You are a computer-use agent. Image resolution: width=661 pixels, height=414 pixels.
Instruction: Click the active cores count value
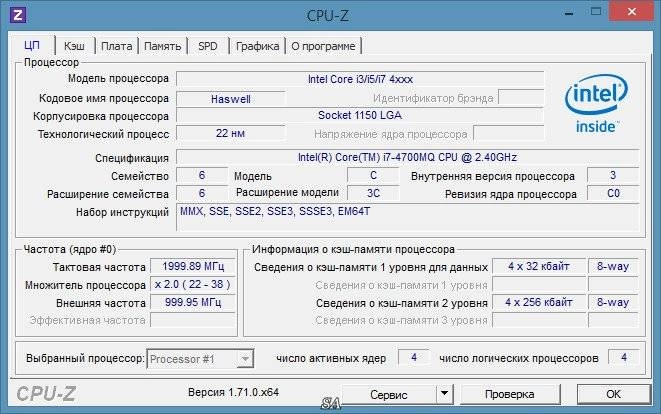tap(414, 358)
